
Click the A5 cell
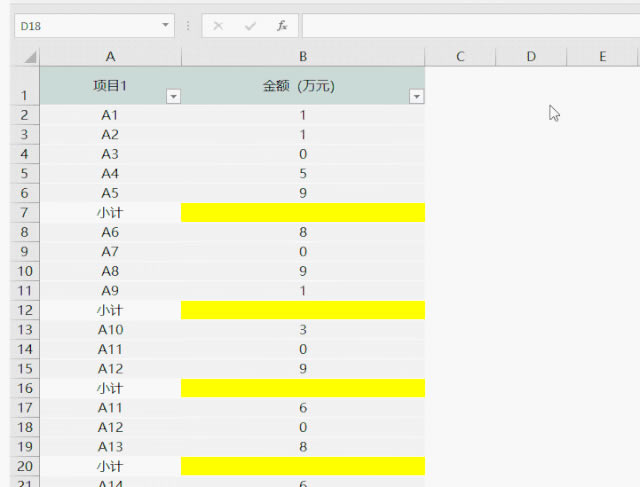[x=110, y=193]
